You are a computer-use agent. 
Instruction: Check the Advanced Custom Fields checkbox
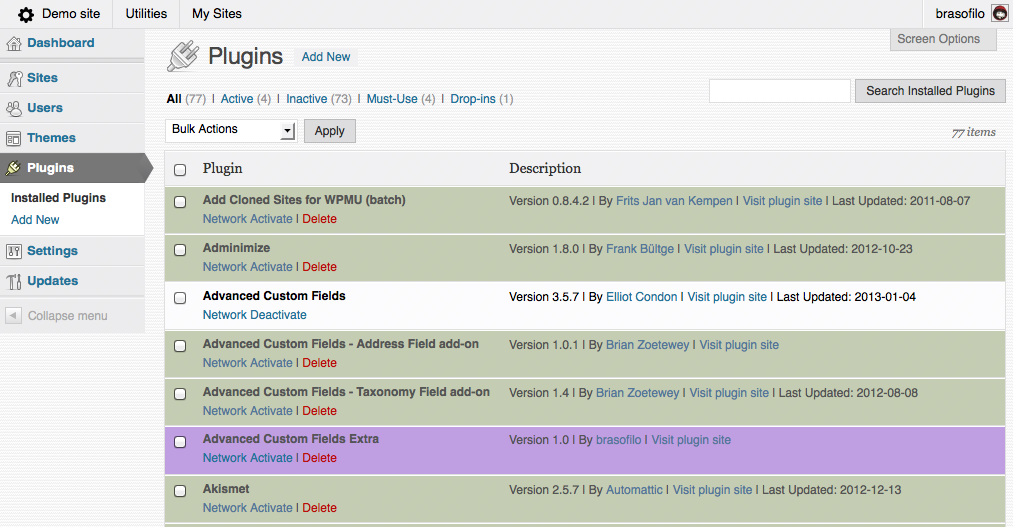pos(180,298)
